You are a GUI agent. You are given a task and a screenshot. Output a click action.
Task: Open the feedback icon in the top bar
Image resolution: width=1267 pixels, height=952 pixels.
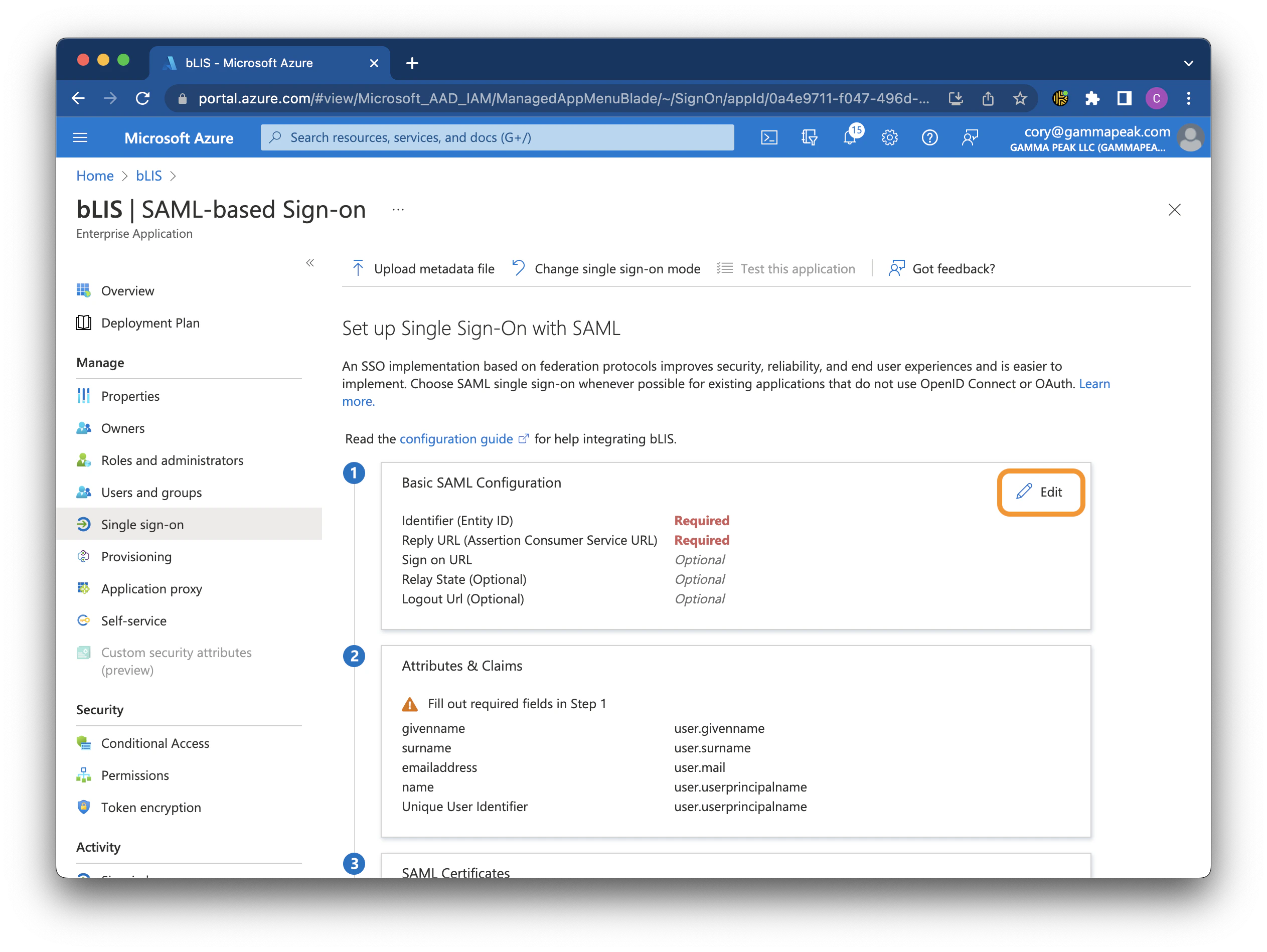tap(970, 137)
